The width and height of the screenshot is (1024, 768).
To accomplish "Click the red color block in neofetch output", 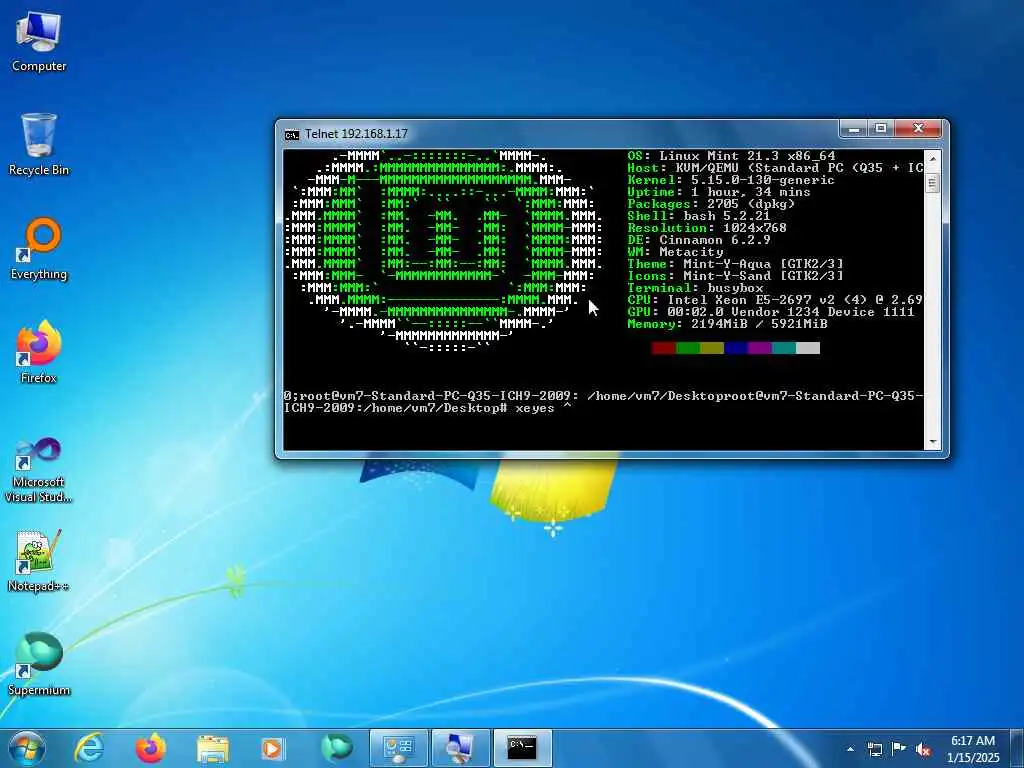I will click(x=664, y=348).
